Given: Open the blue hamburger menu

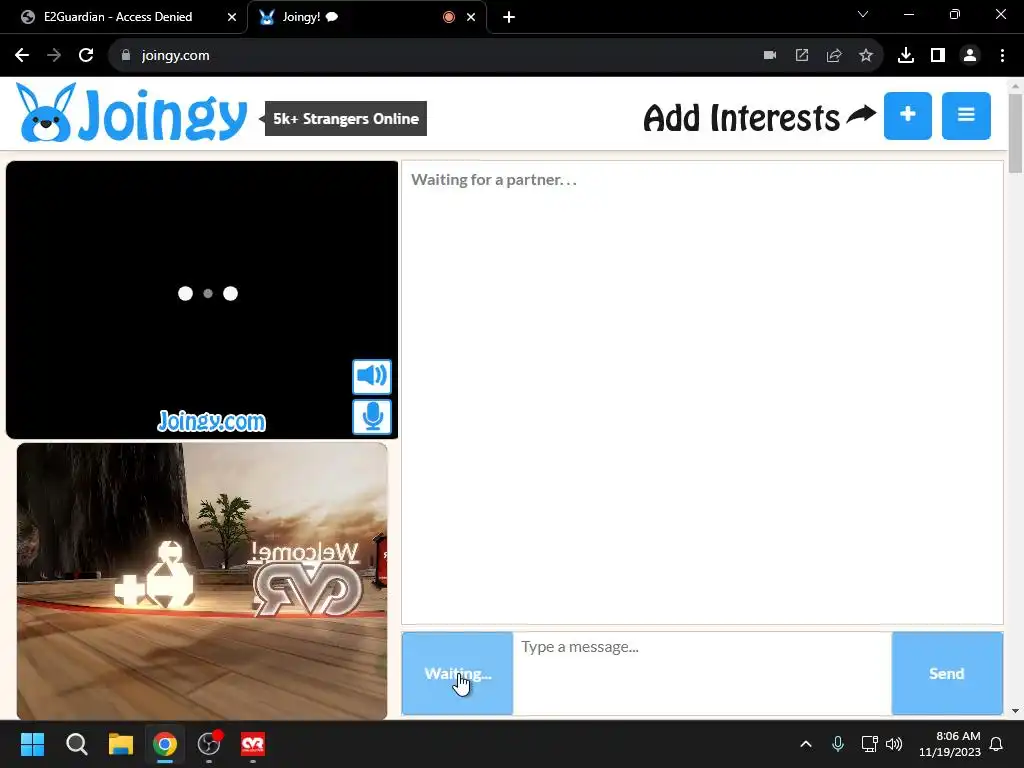Looking at the screenshot, I should tap(966, 116).
